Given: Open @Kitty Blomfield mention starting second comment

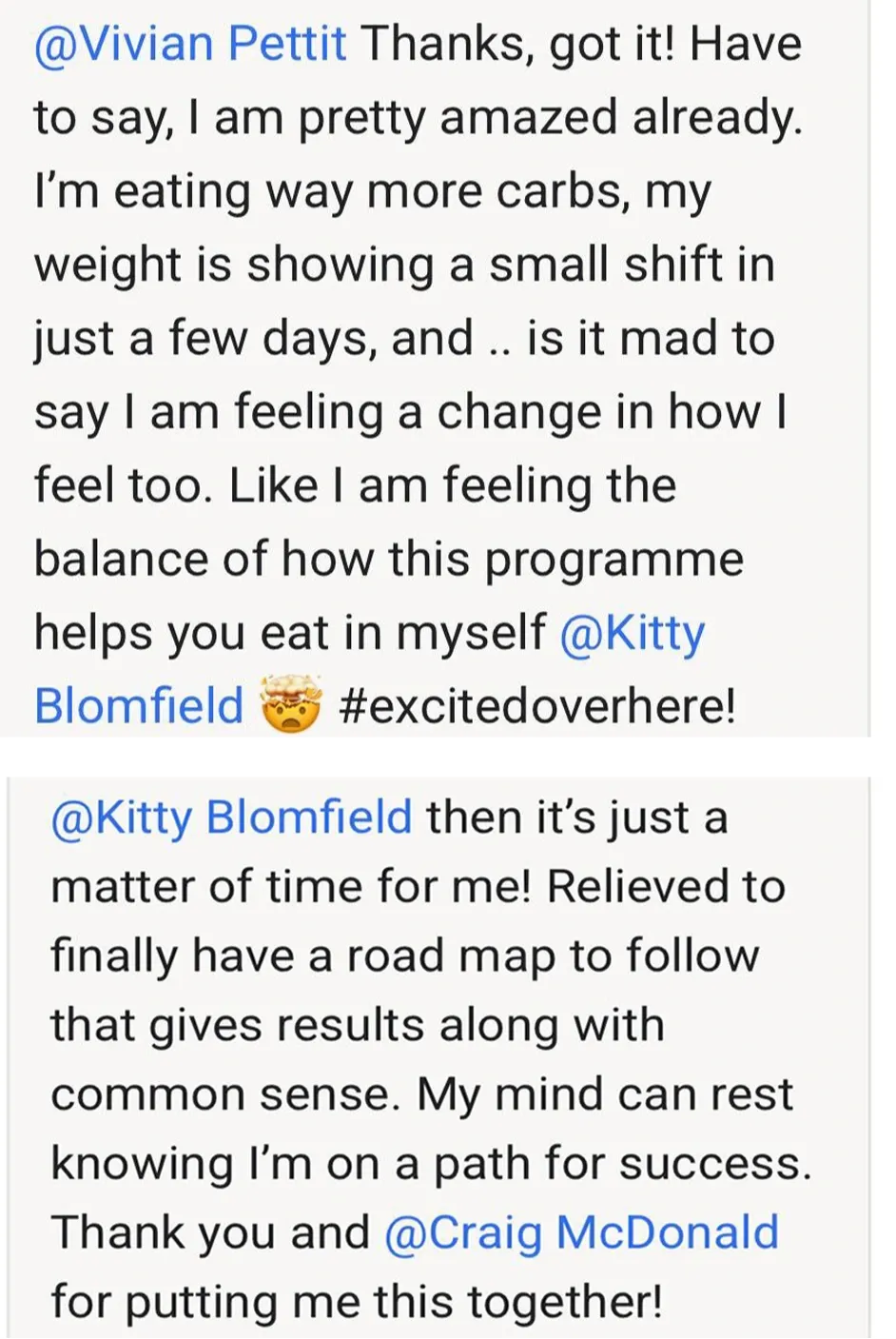Looking at the screenshot, I should (x=231, y=817).
